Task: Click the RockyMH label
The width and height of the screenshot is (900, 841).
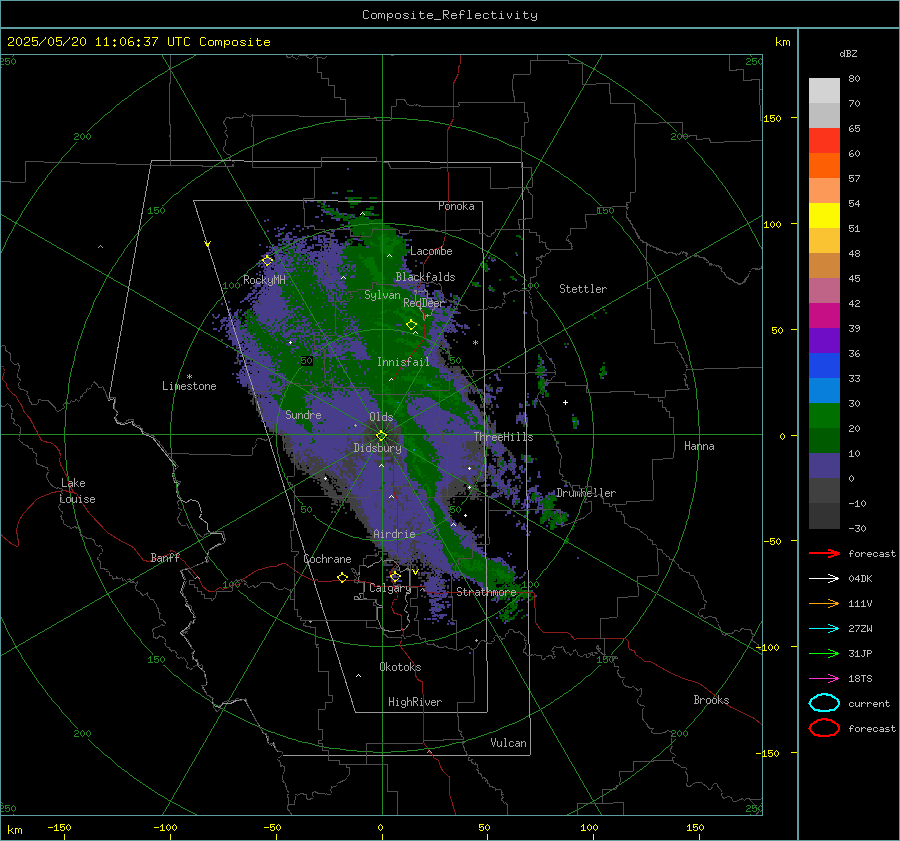Action: tap(264, 280)
